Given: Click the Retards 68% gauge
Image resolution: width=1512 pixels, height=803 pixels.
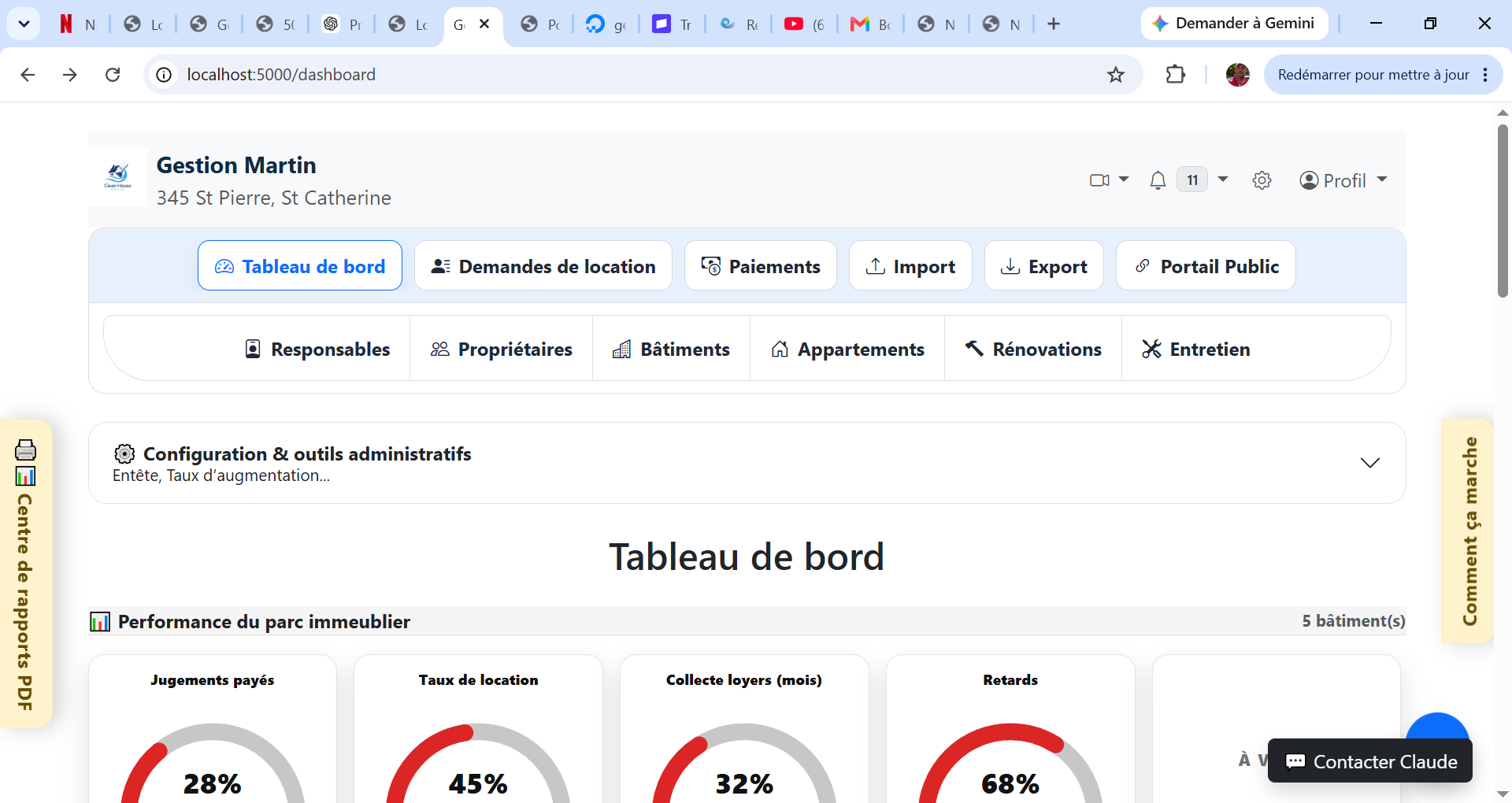Looking at the screenshot, I should pos(1010,762).
